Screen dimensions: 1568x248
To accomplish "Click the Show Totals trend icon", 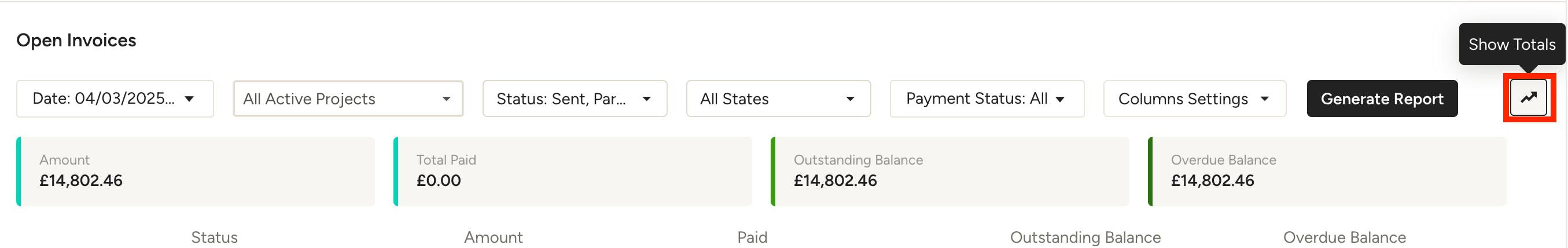I will pos(1529,97).
